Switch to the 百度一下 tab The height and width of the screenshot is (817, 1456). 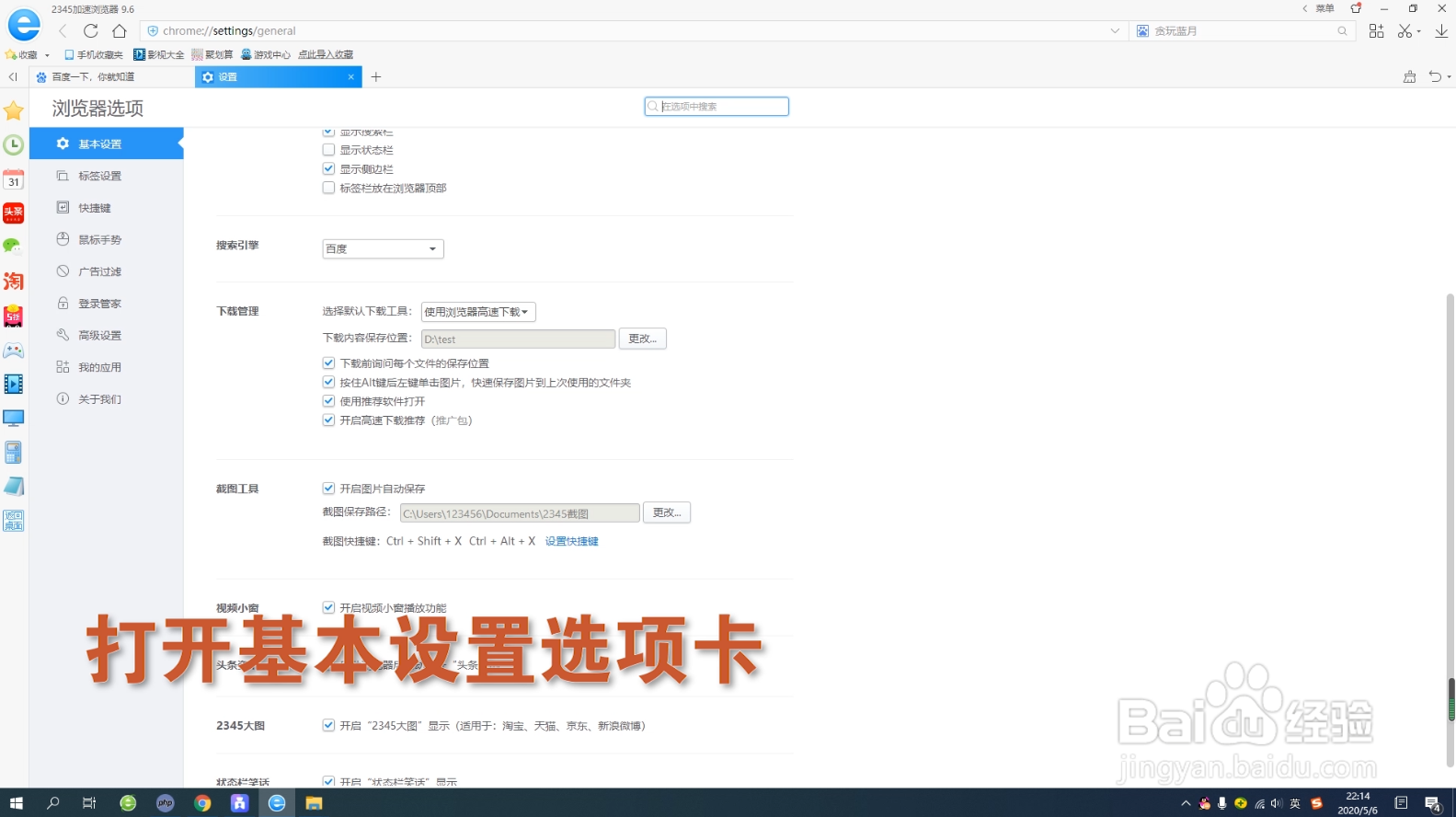tap(111, 76)
